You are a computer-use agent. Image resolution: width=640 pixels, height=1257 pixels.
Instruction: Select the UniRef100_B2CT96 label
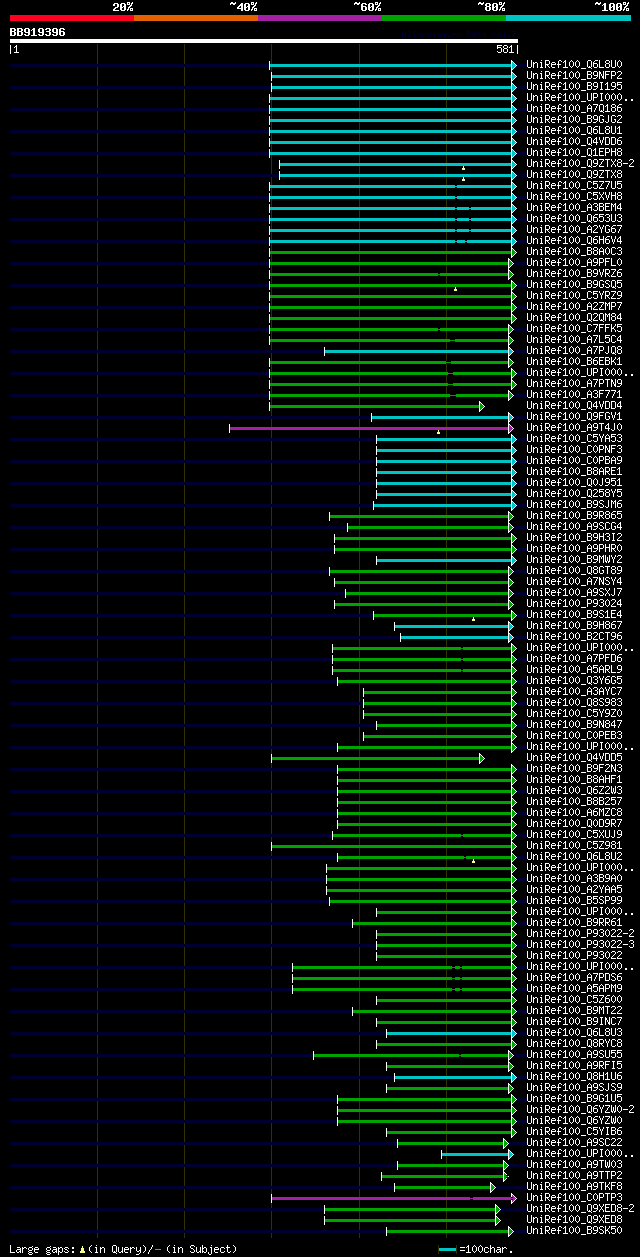(x=574, y=637)
